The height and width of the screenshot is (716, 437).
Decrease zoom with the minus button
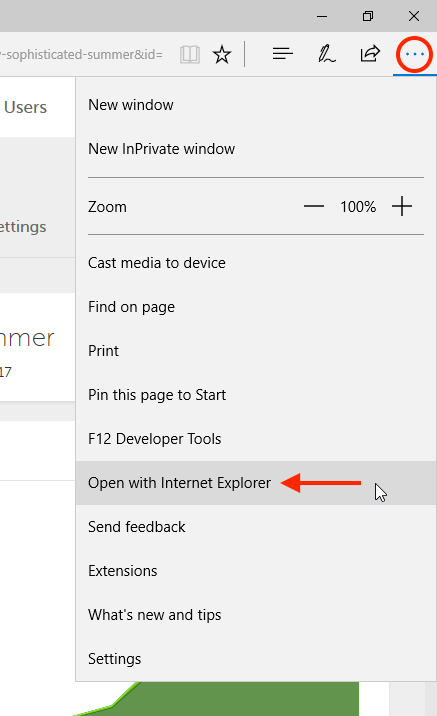pos(314,206)
